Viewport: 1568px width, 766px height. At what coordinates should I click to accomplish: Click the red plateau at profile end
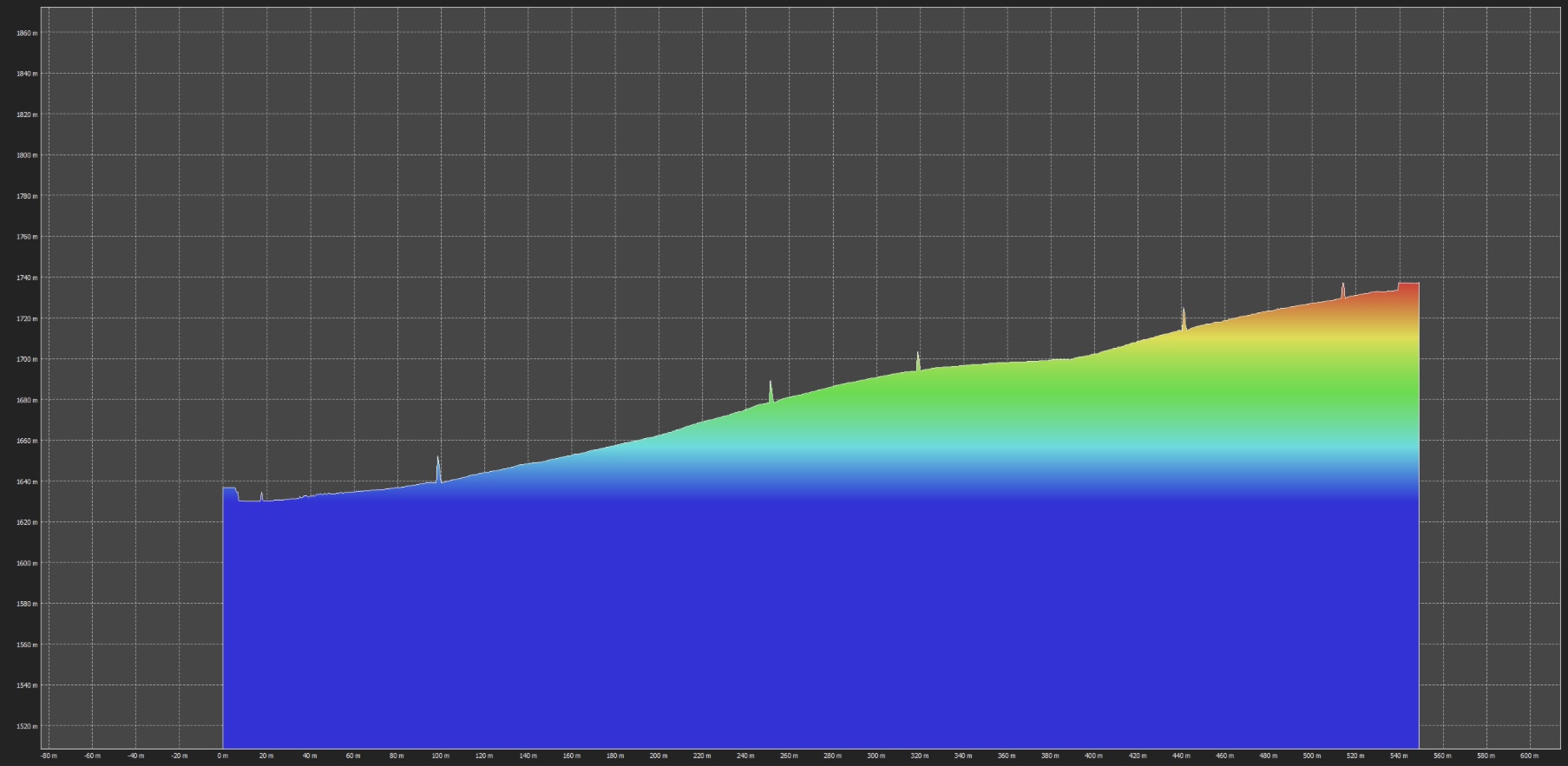[1408, 287]
